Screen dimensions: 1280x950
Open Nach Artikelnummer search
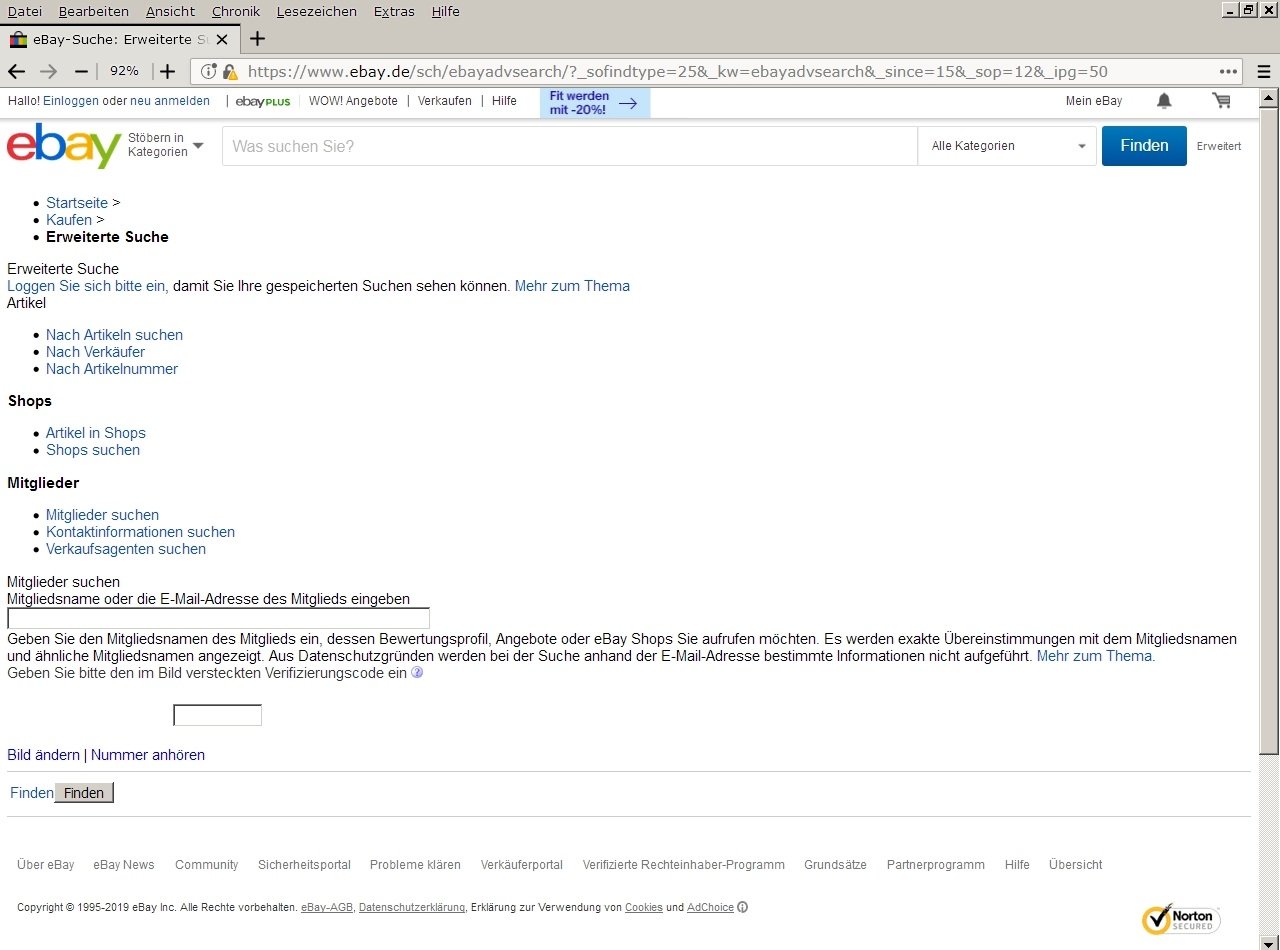pos(112,369)
